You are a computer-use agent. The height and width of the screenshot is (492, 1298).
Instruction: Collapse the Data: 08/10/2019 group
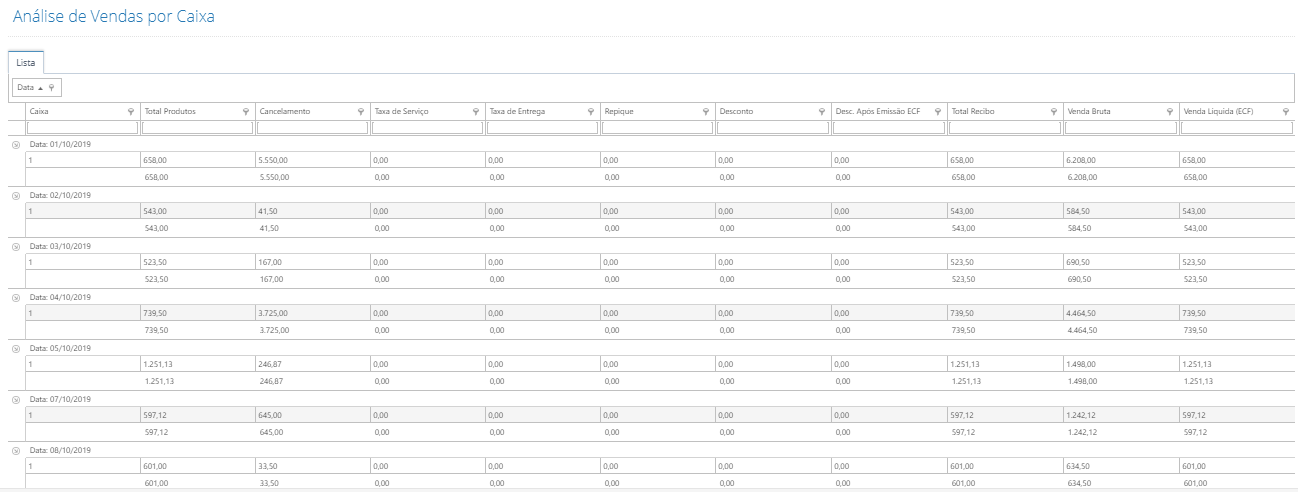[16, 450]
